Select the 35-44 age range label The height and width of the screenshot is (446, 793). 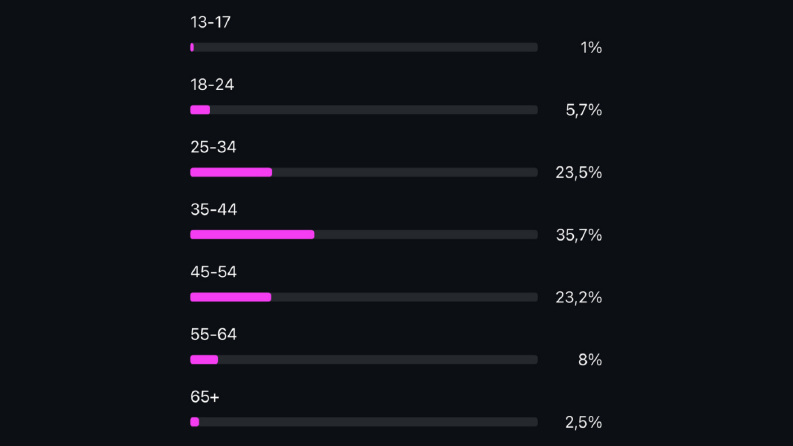coord(213,209)
